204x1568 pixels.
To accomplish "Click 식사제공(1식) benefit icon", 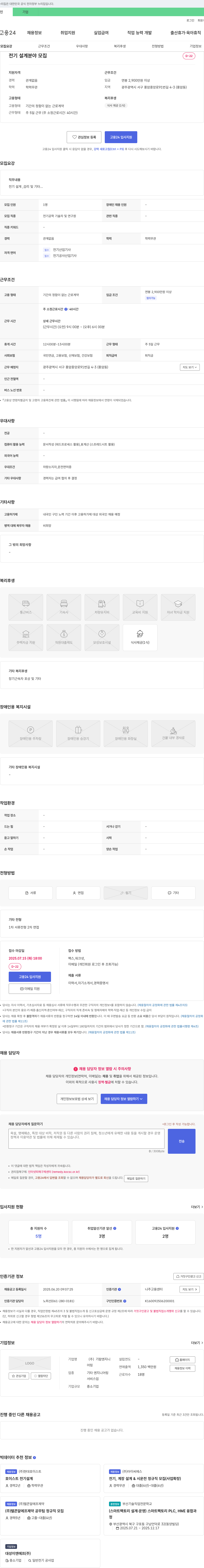I will [x=140, y=637].
